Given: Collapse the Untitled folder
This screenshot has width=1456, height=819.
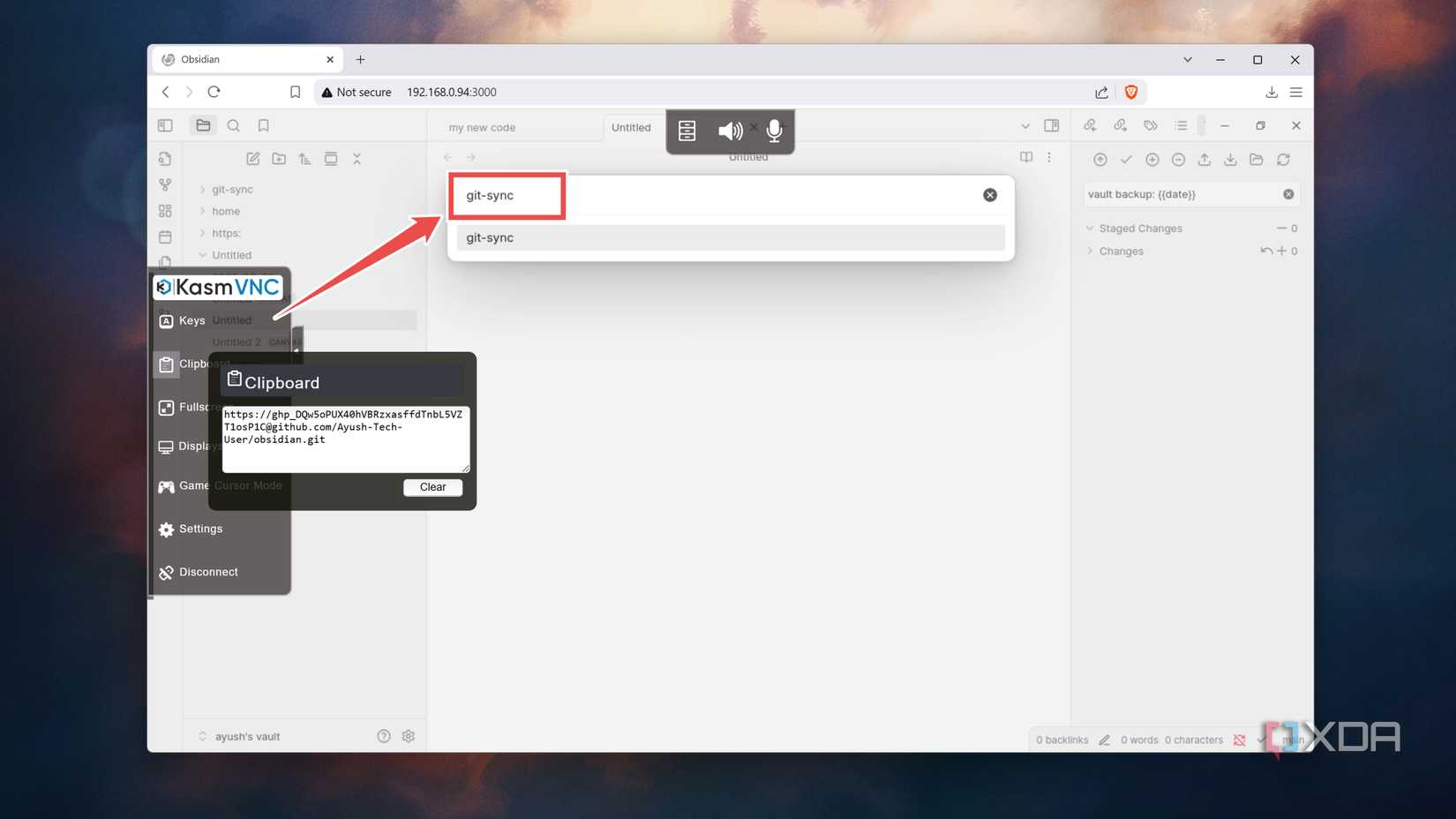Looking at the screenshot, I should tap(202, 254).
